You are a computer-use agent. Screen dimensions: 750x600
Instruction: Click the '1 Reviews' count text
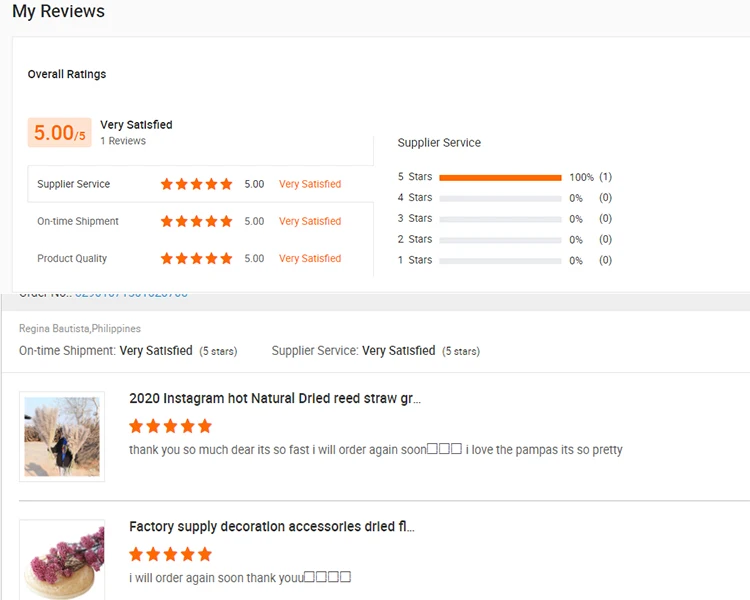pos(123,141)
